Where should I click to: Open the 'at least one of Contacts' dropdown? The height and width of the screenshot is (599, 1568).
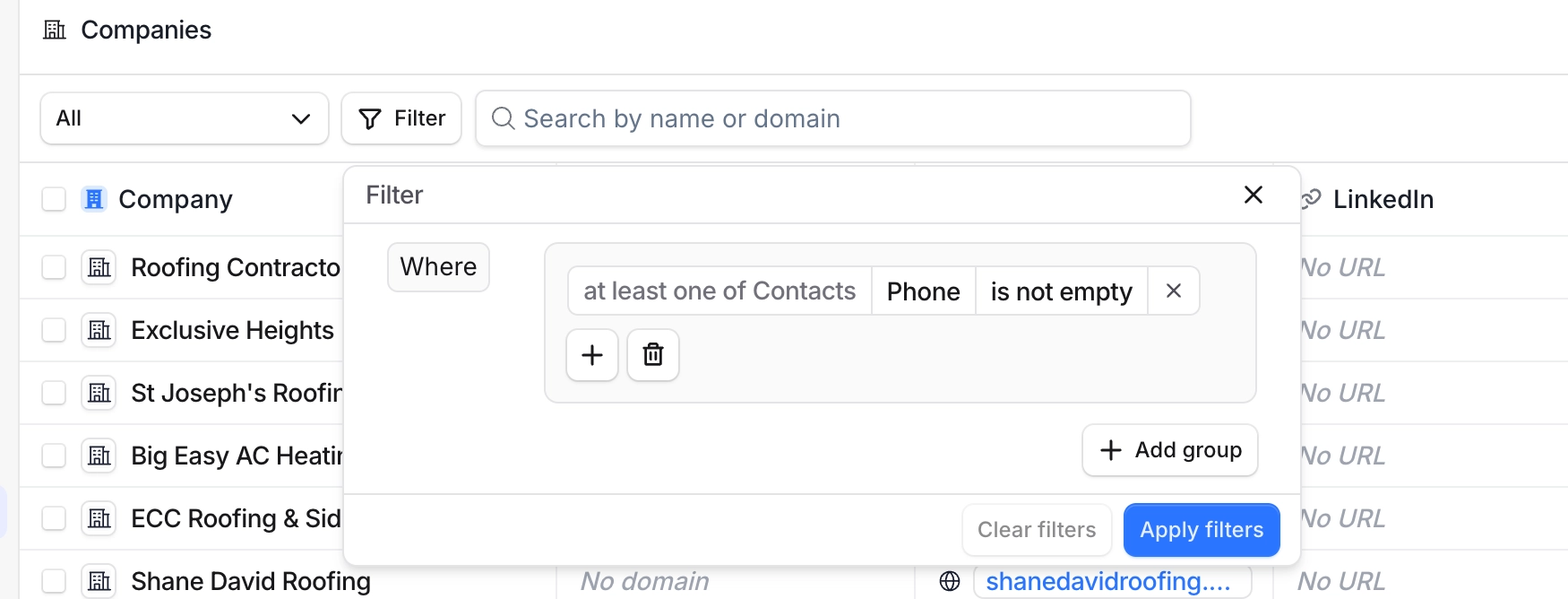click(719, 291)
